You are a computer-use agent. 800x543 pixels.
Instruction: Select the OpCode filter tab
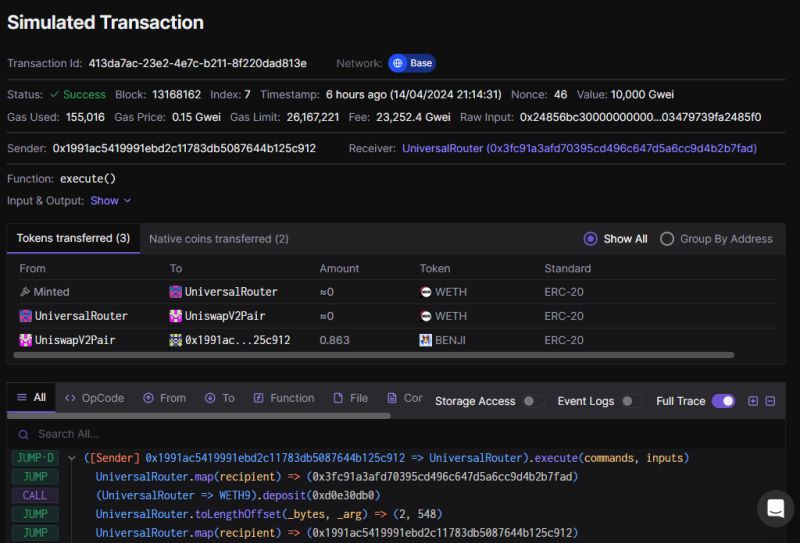94,398
